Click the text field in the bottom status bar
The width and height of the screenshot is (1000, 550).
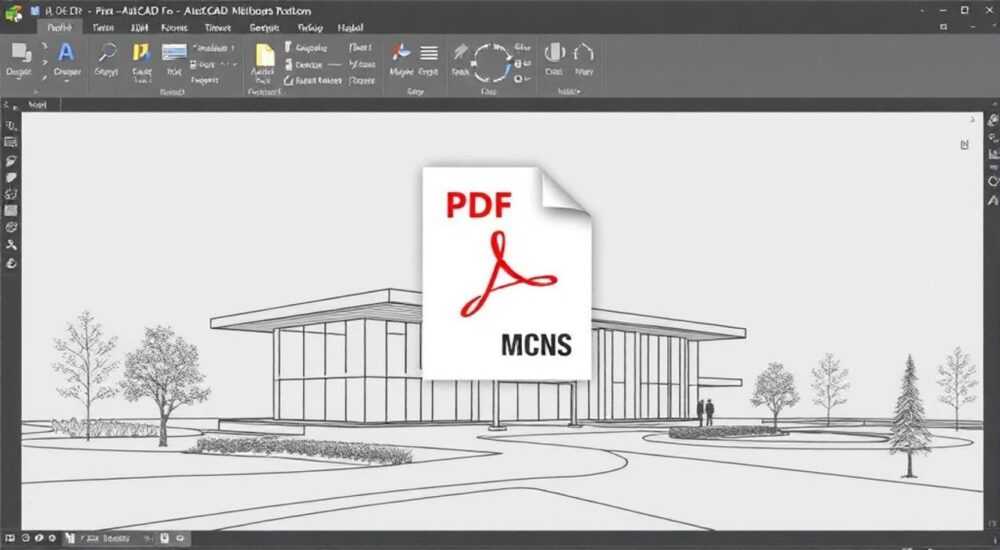tap(116, 539)
